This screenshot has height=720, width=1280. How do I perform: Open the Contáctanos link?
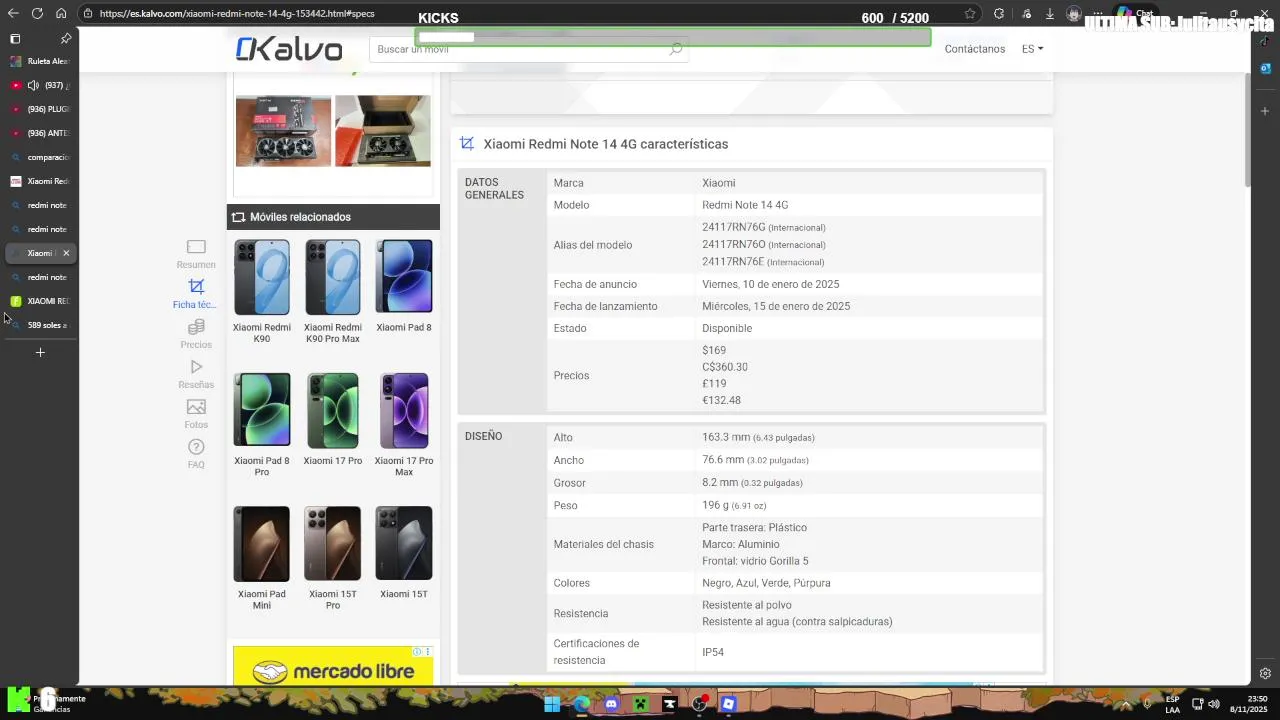click(x=974, y=49)
